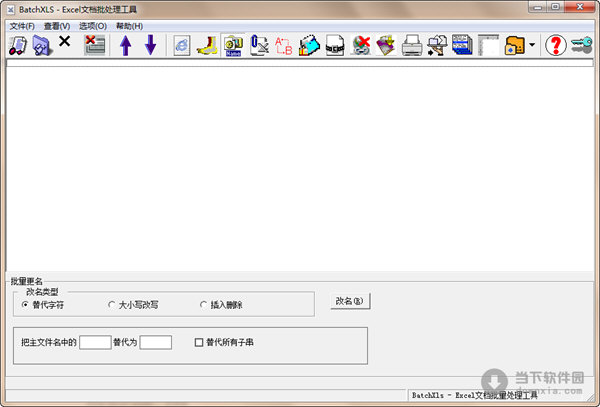Click the stacked blue sheets icon
The width and height of the screenshot is (600, 407).
[462, 46]
